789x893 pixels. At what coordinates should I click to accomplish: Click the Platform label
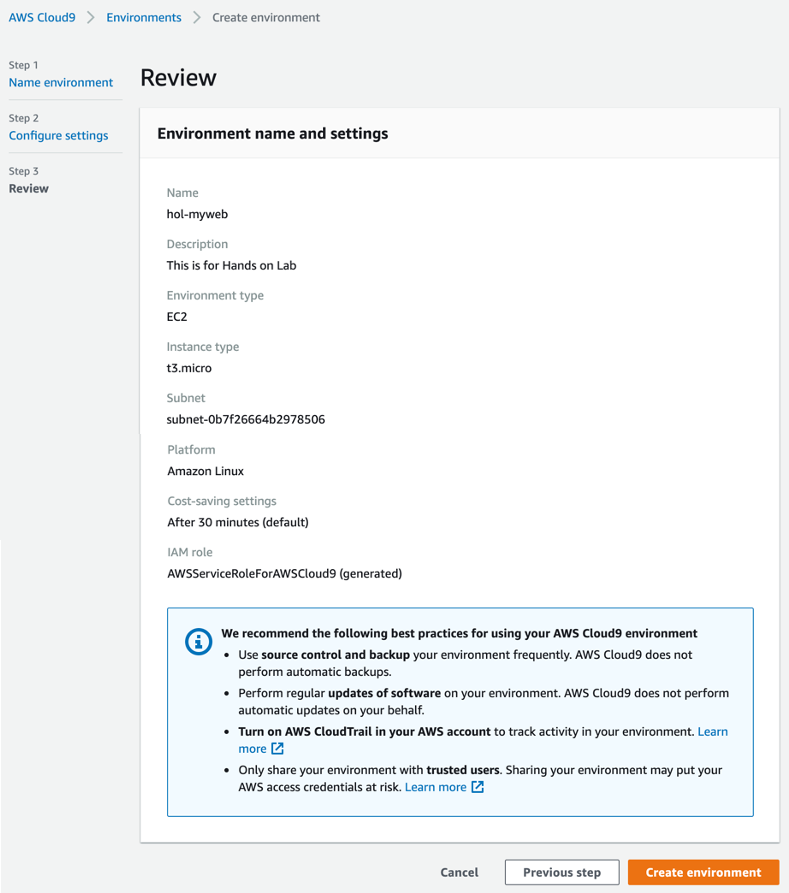click(x=191, y=450)
